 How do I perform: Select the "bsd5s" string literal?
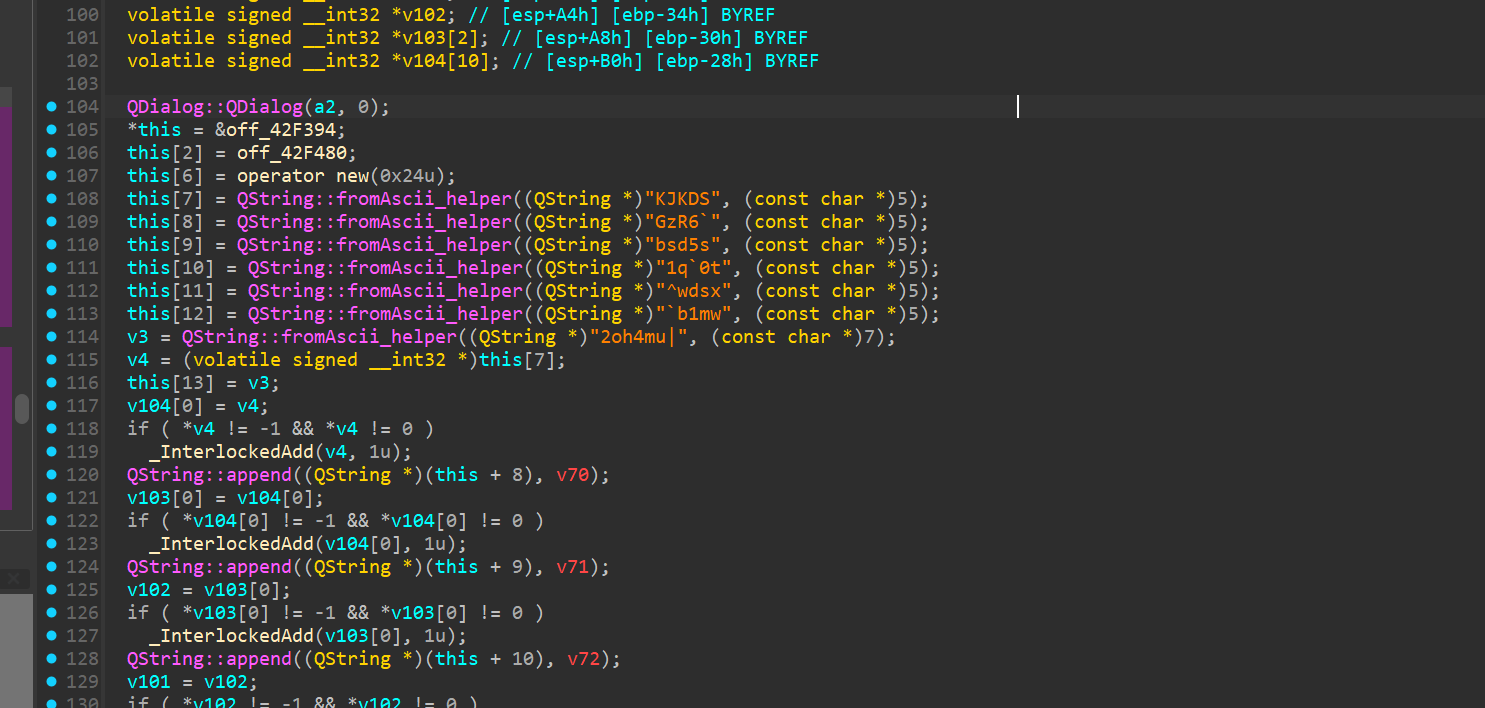click(x=684, y=245)
